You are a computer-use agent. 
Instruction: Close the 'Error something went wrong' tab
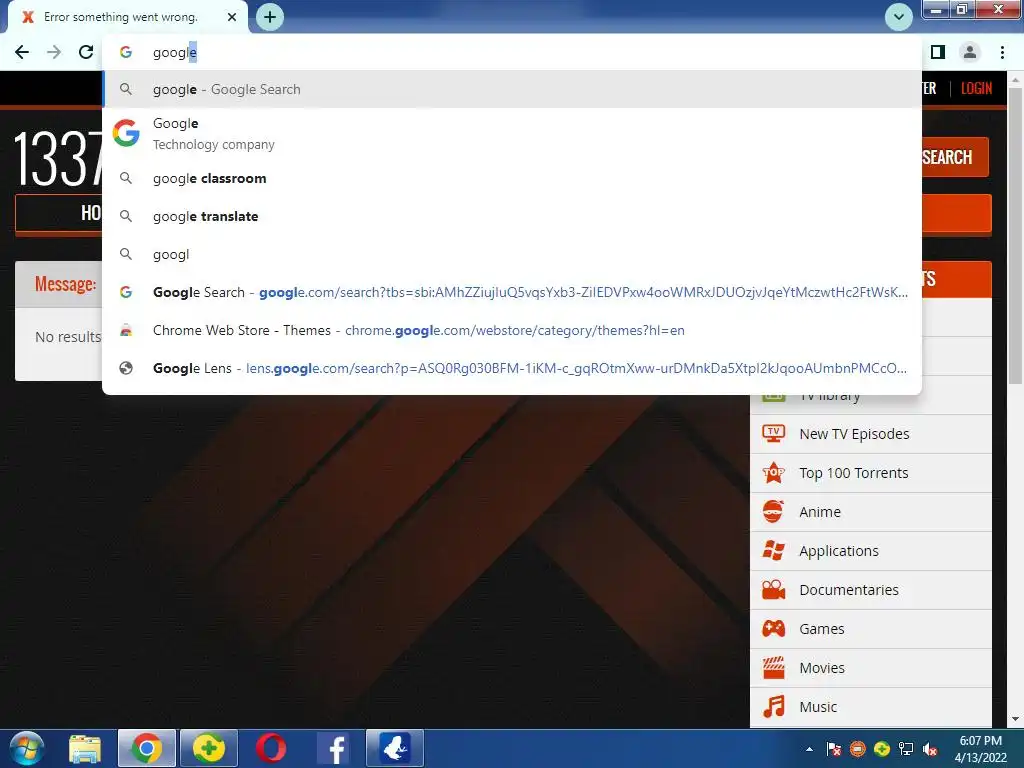click(232, 17)
